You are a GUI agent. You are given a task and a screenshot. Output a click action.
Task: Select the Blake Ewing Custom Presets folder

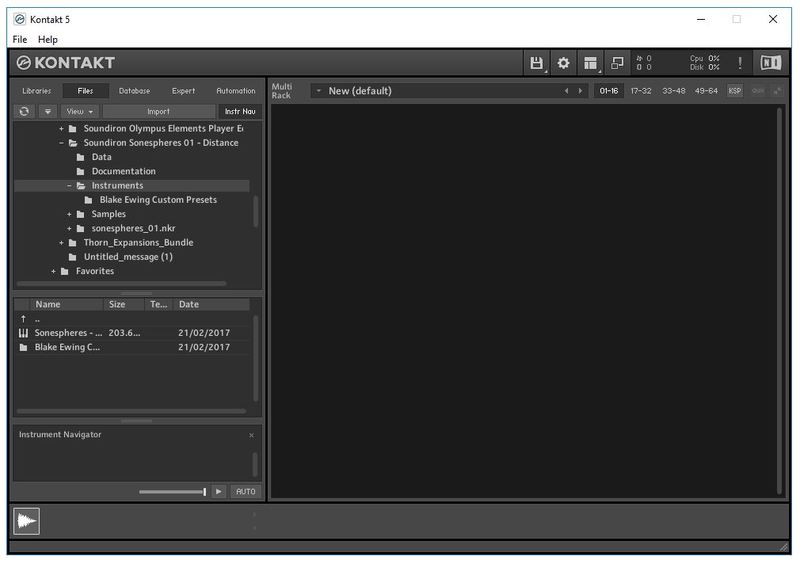[158, 200]
